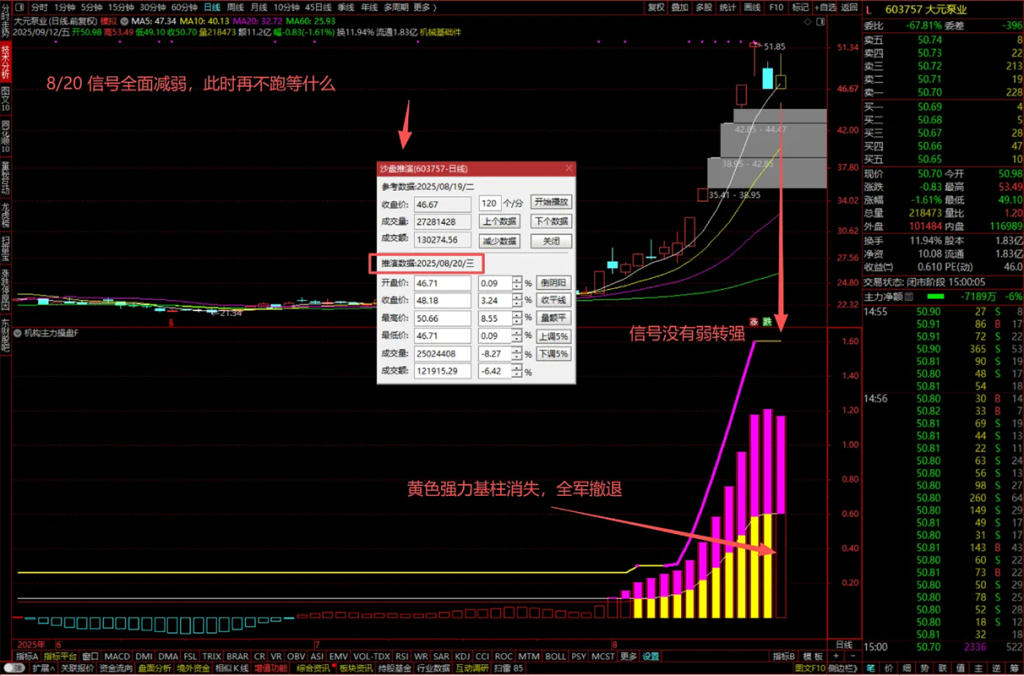Toggle 复权 price adjustment mode
The width and height of the screenshot is (1024, 676).
(654, 8)
